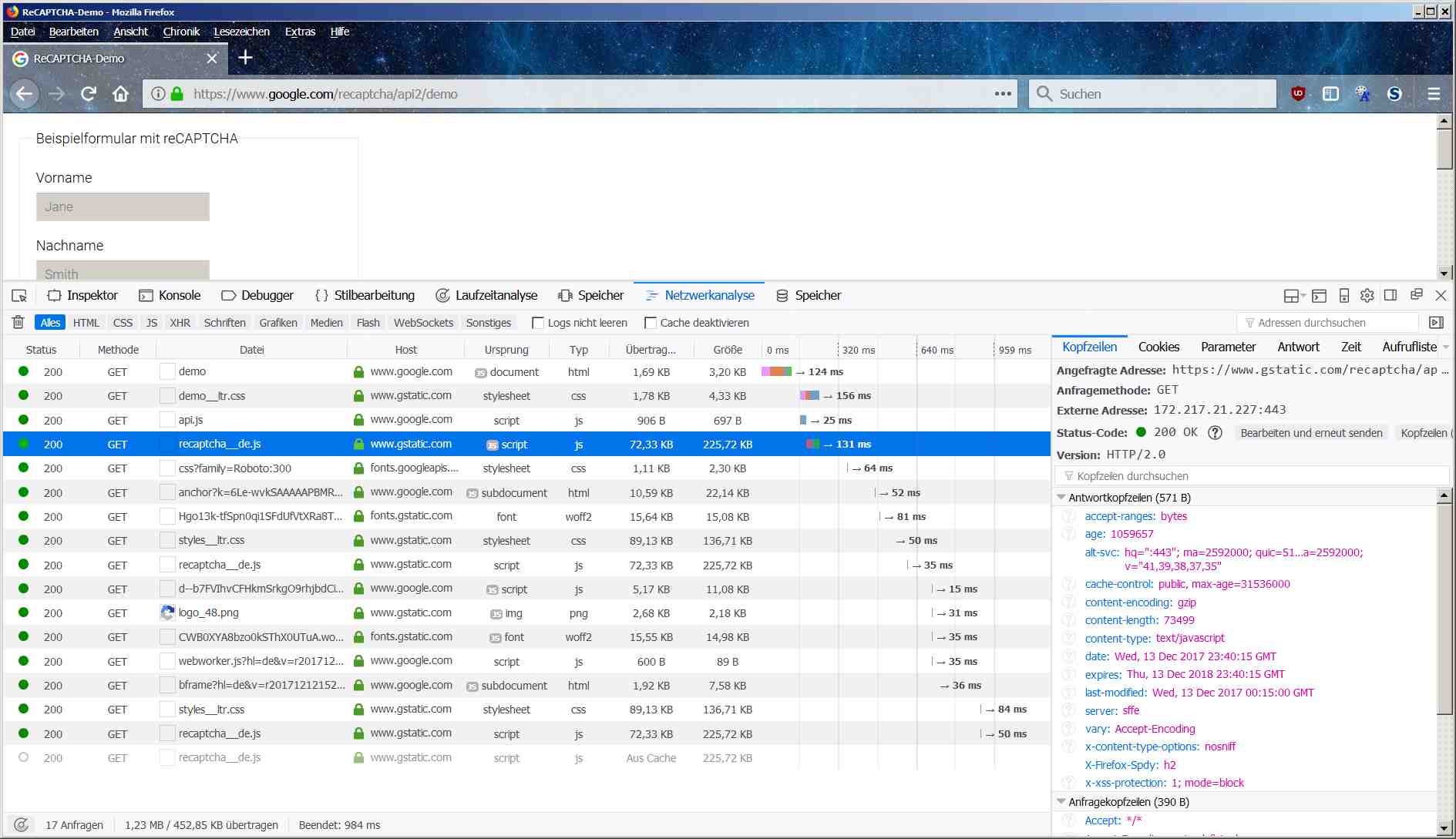Filter requests by Grafiken
Screen dimensions: 1456x839
278,323
